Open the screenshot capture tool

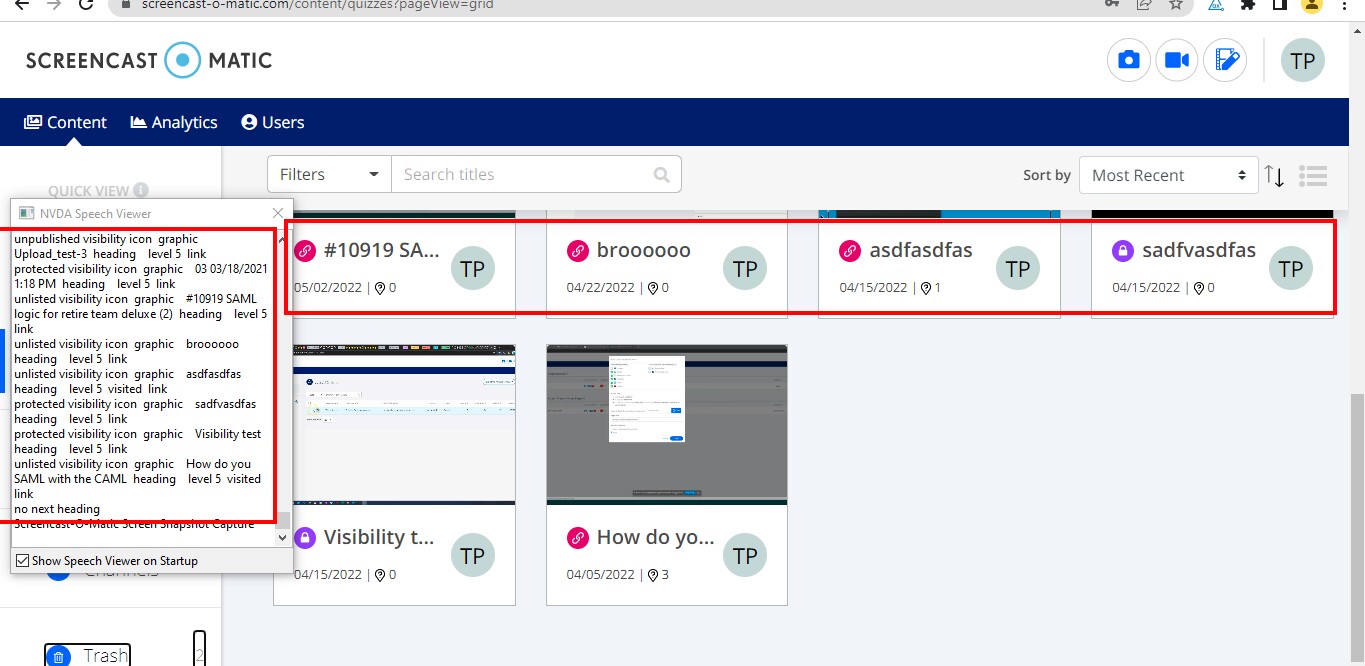pyautogui.click(x=1128, y=60)
